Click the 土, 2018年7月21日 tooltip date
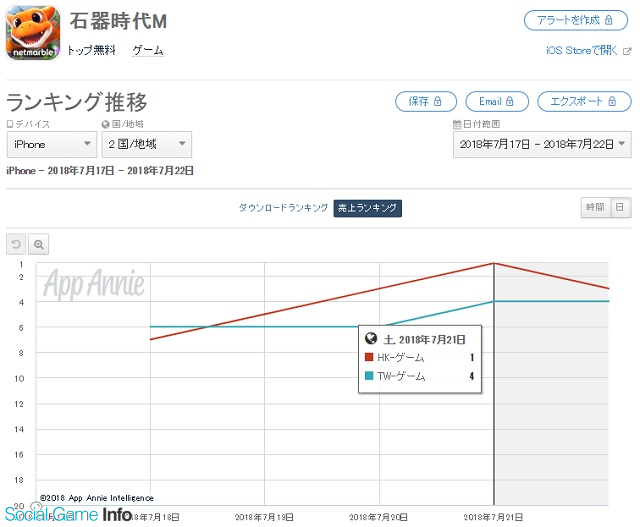The width and height of the screenshot is (640, 527). click(x=424, y=340)
